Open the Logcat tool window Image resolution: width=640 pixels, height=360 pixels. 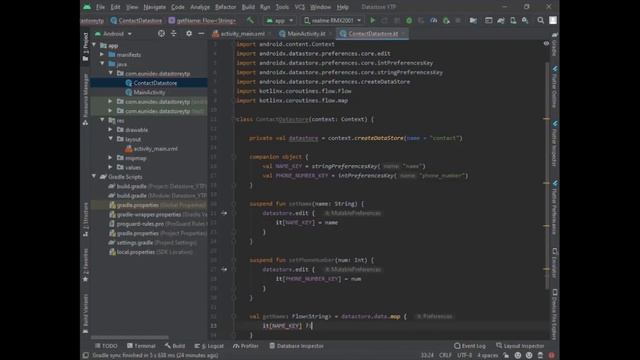tap(209, 346)
